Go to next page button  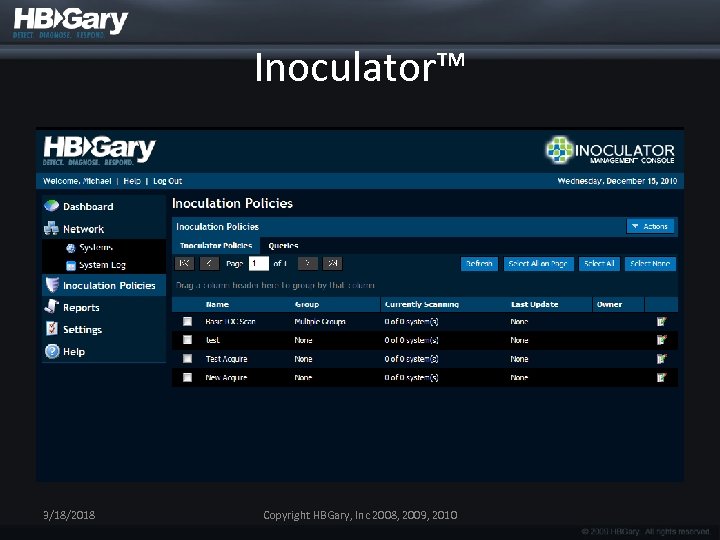(308, 264)
